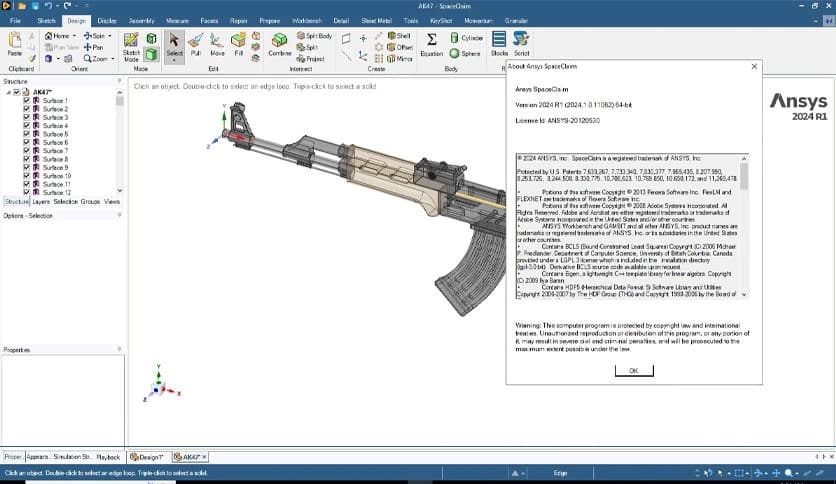Viewport: 836px width, 484px height.
Task: Select the Move tool
Action: 217,44
